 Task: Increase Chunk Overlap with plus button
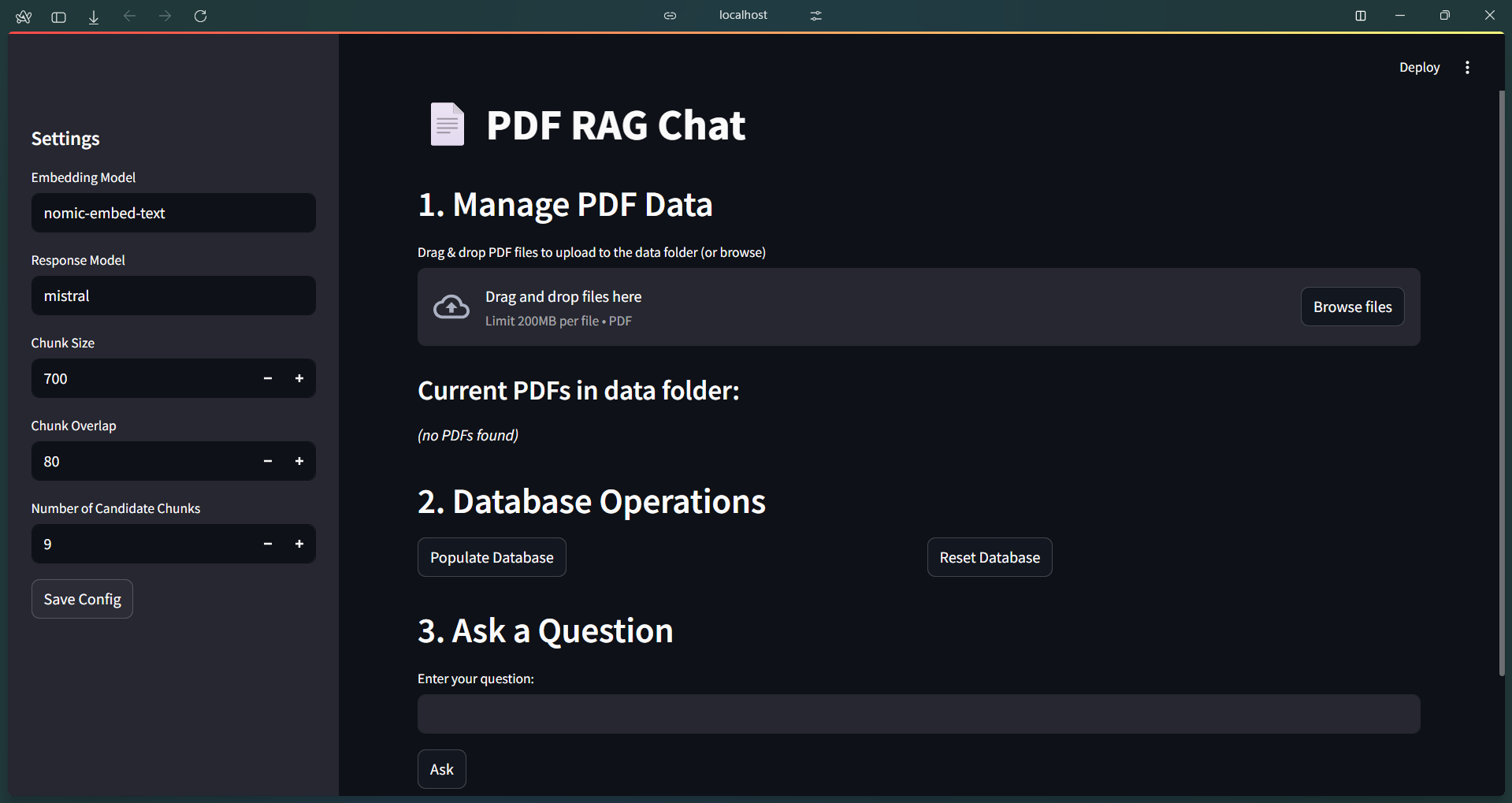click(299, 462)
